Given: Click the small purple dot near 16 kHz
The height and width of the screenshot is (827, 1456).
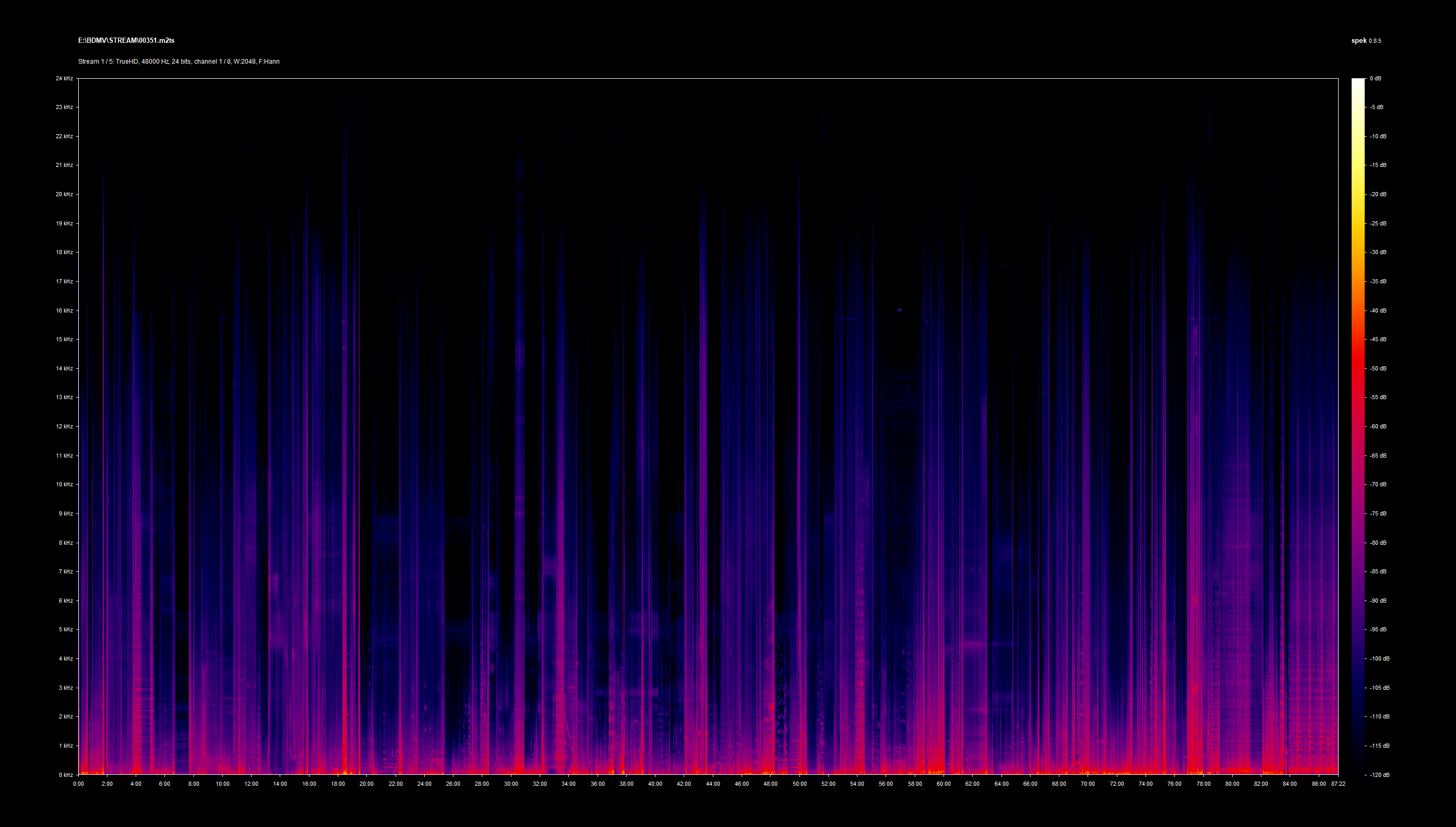Looking at the screenshot, I should 899,310.
